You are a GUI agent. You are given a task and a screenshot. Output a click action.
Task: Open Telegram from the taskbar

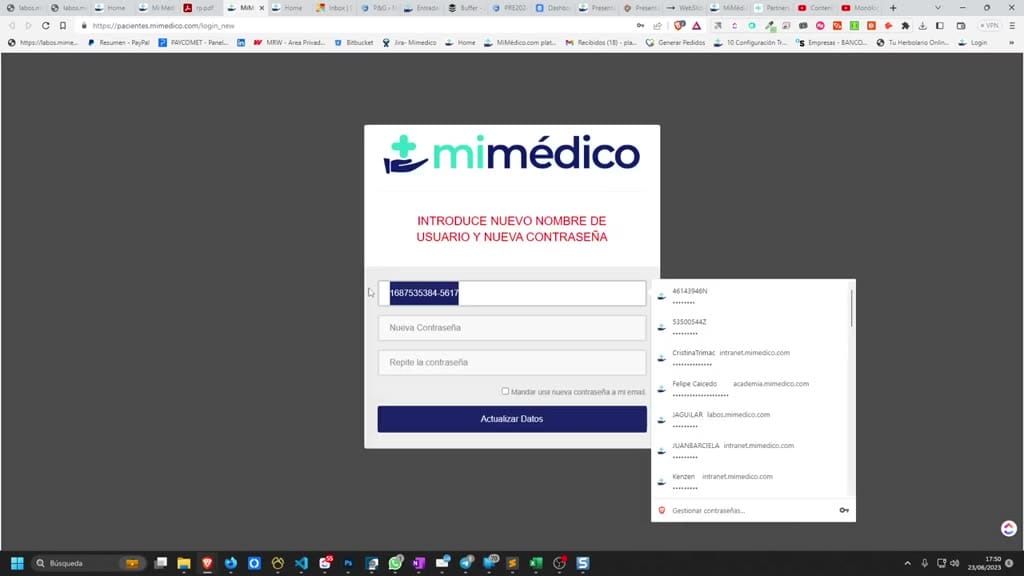pos(466,563)
